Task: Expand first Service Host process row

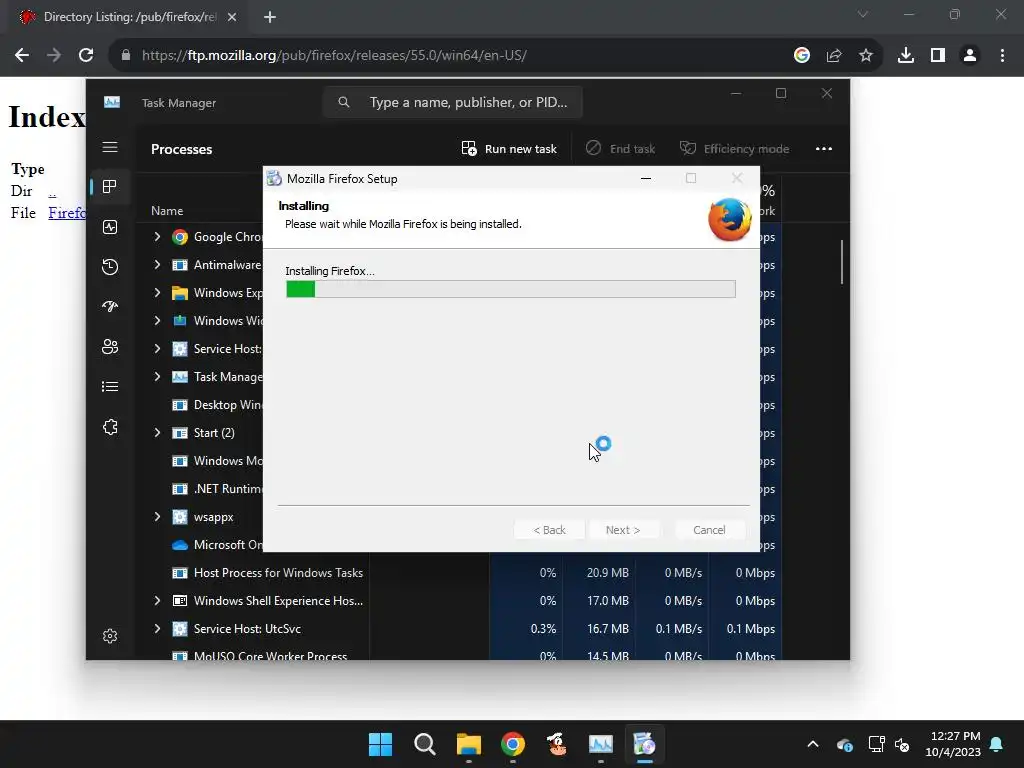Action: pos(157,349)
